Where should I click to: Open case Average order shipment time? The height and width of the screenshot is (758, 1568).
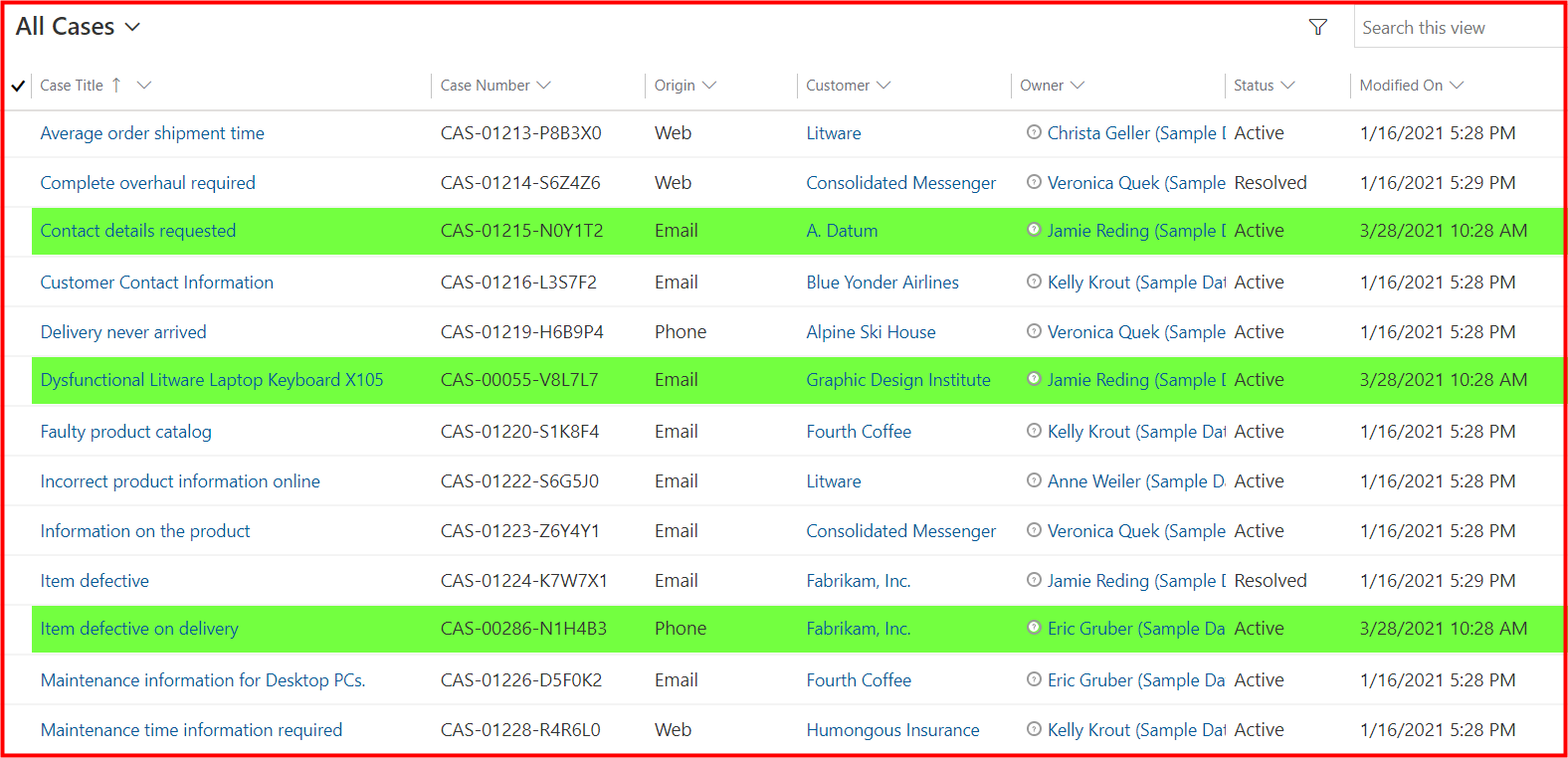pyautogui.click(x=152, y=133)
